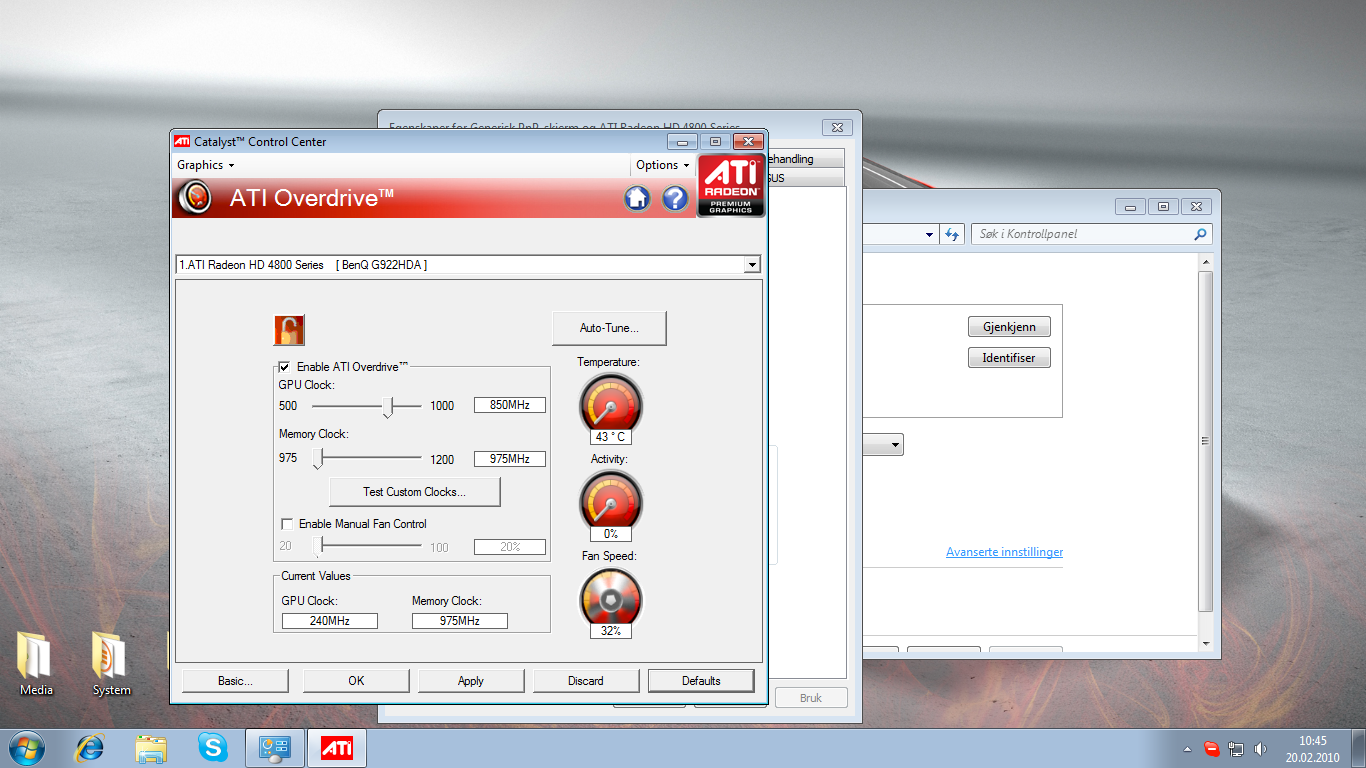This screenshot has height=768, width=1366.
Task: Click the GPU Clock slider handle
Action: click(x=389, y=407)
